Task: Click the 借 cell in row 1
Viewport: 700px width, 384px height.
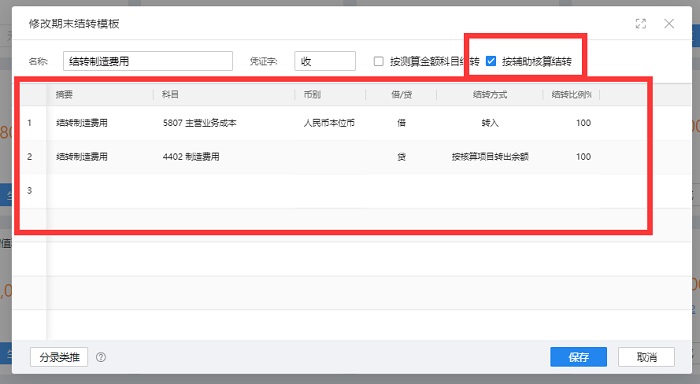Action: point(401,123)
